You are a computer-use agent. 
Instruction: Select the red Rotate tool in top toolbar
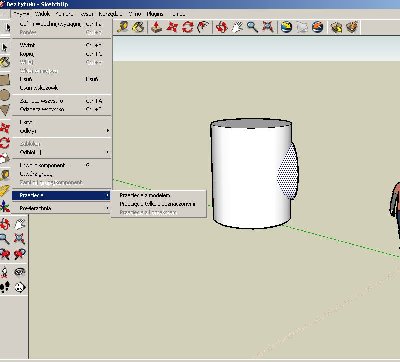(187, 27)
